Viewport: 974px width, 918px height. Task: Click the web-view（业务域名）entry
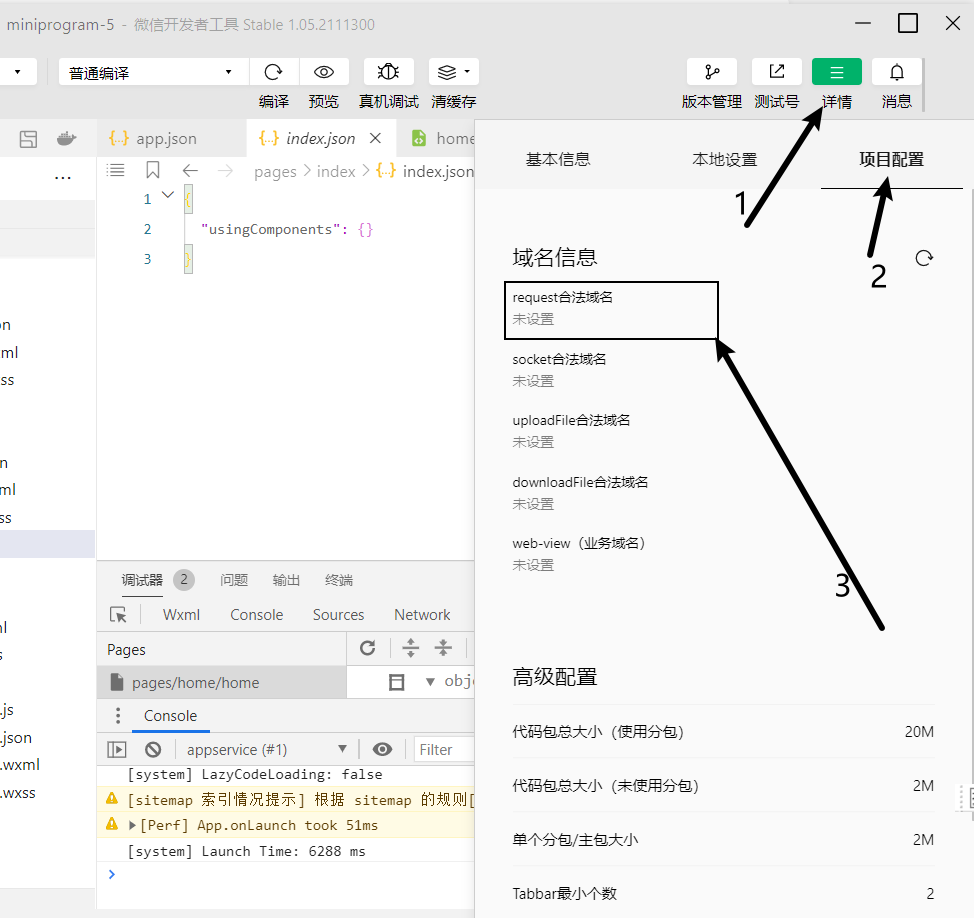click(x=579, y=554)
